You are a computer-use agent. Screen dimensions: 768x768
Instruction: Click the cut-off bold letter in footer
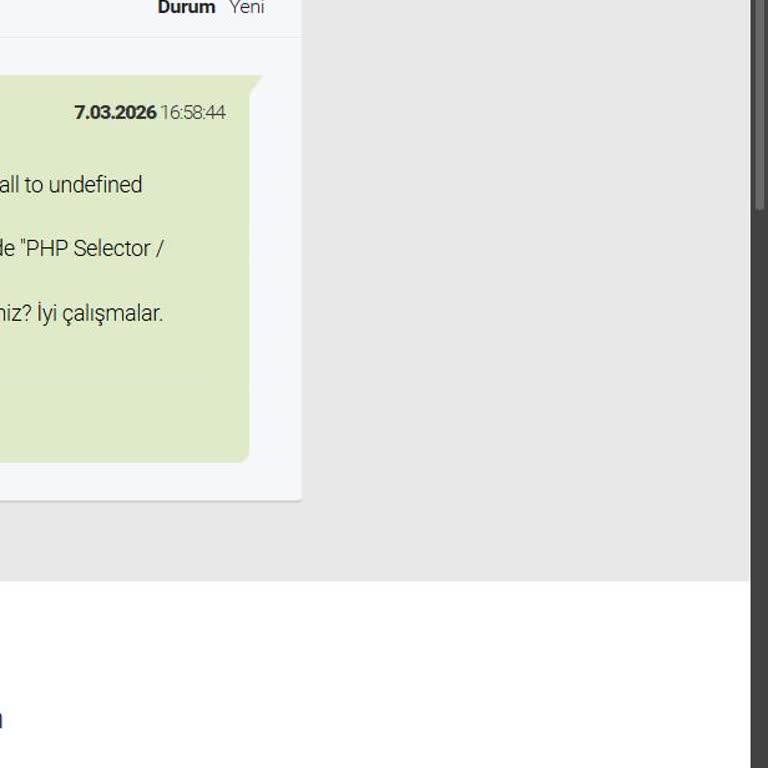click(1, 720)
